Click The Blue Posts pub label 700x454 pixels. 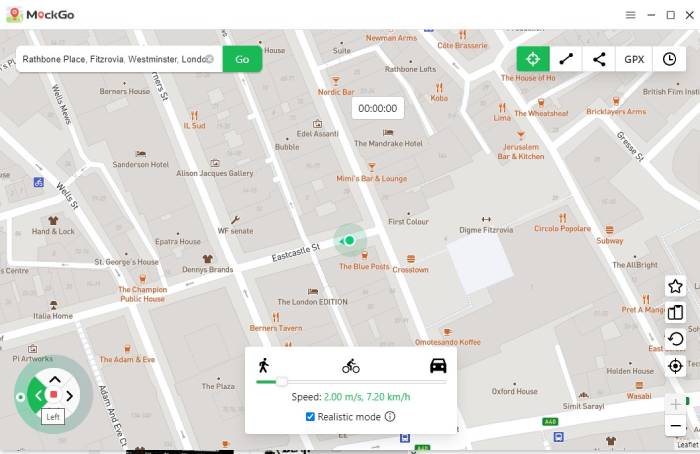coord(364,266)
